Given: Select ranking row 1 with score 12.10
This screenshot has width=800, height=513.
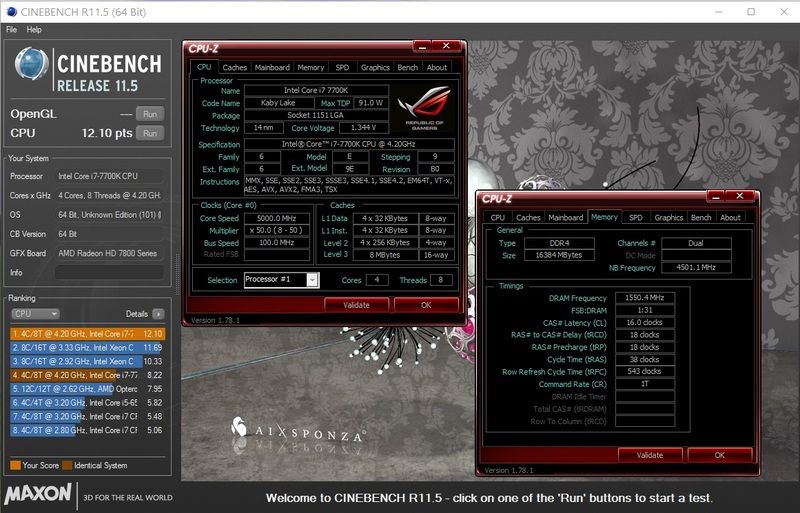Looking at the screenshot, I should pyautogui.click(x=88, y=334).
